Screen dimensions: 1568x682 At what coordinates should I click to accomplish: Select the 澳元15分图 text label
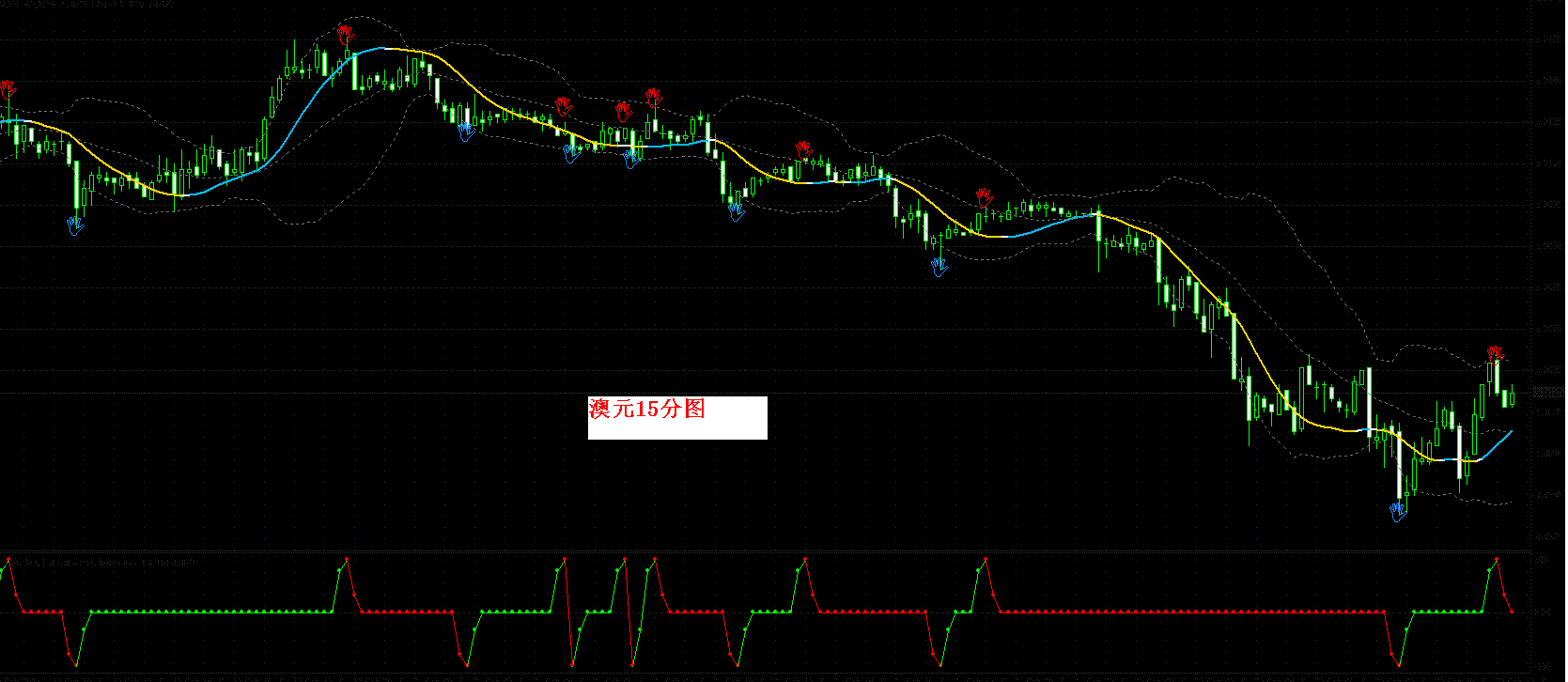click(x=647, y=409)
